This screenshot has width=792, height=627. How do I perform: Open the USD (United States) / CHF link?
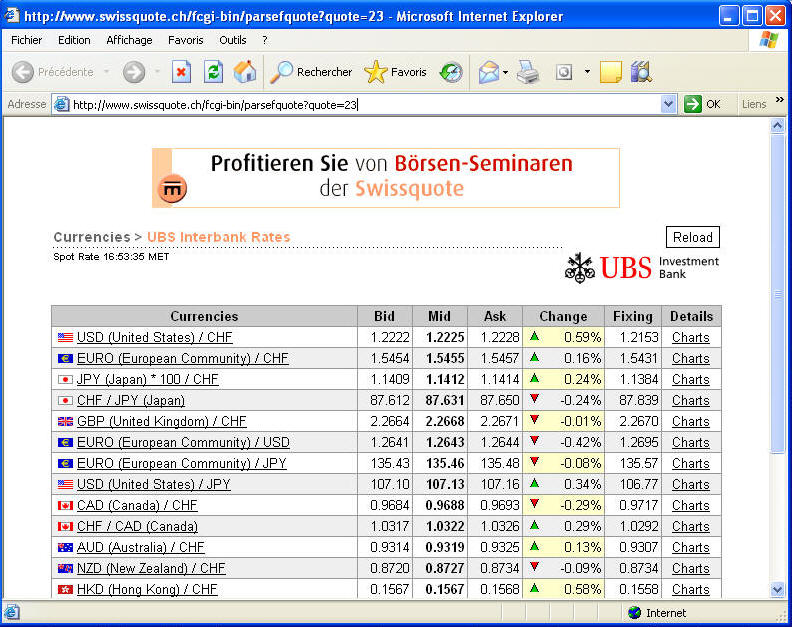pos(155,337)
